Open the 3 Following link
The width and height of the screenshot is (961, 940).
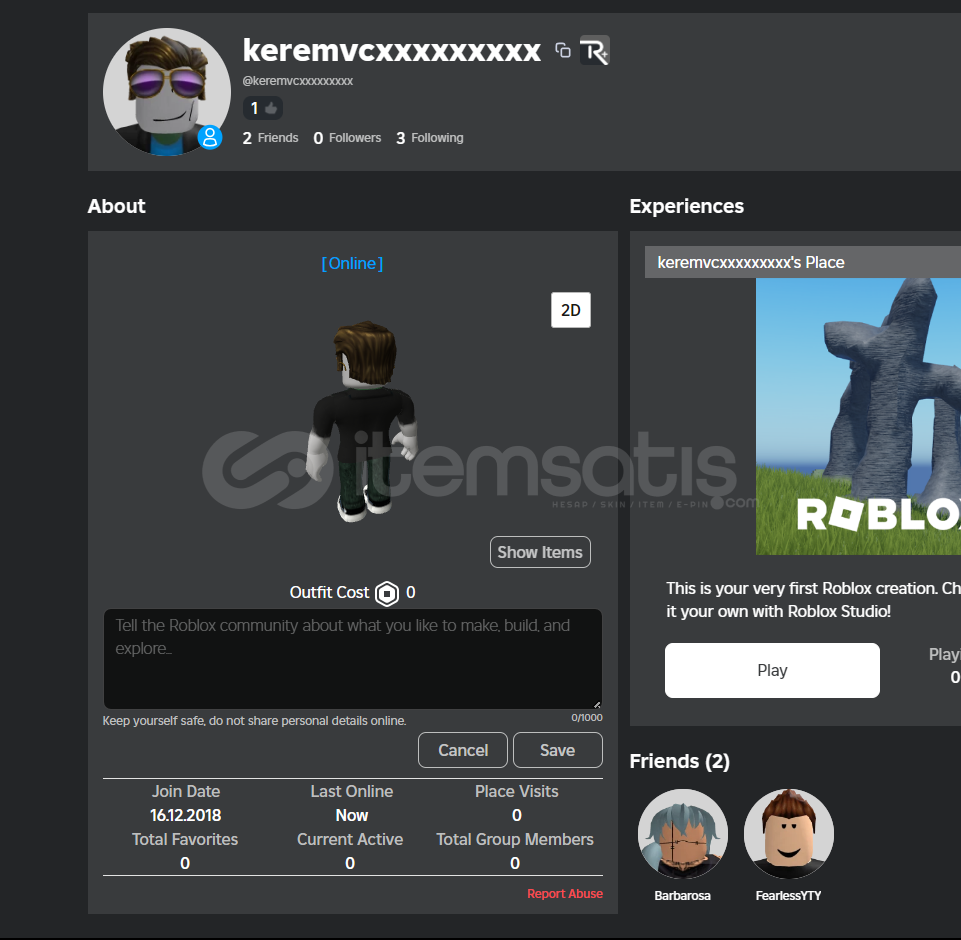(x=430, y=138)
